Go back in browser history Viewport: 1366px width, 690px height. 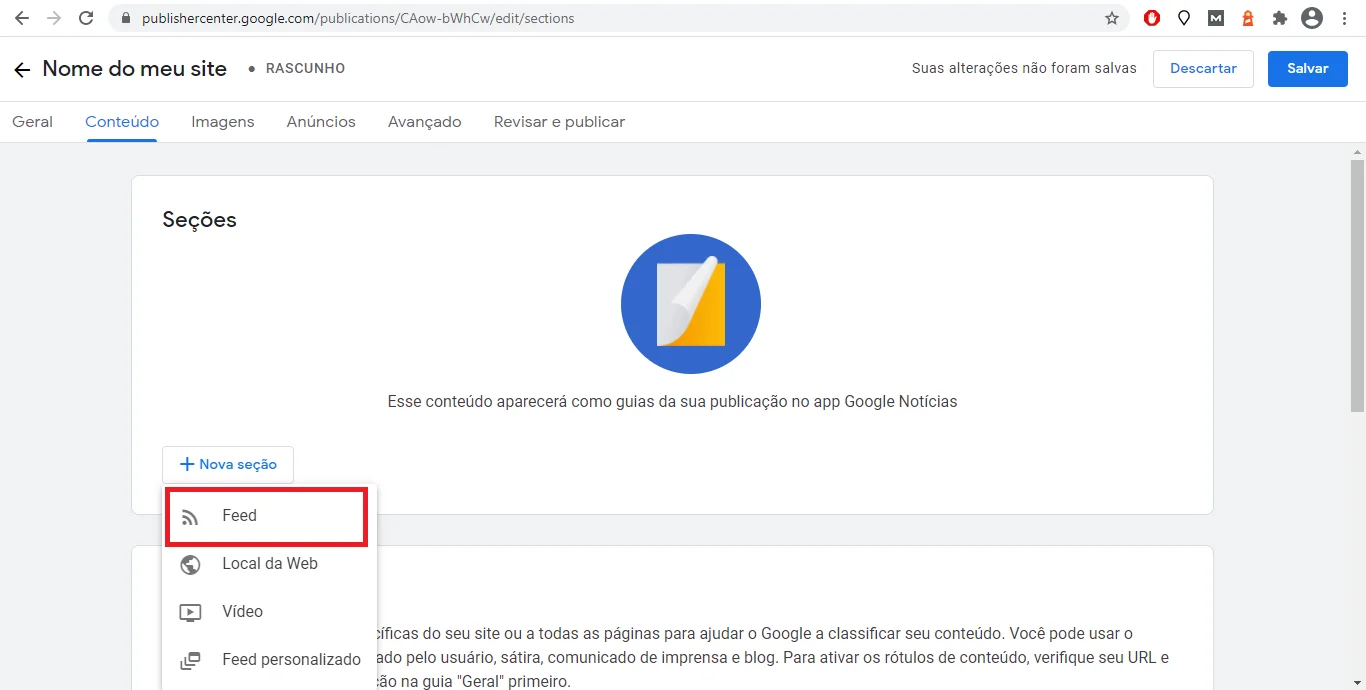(22, 18)
